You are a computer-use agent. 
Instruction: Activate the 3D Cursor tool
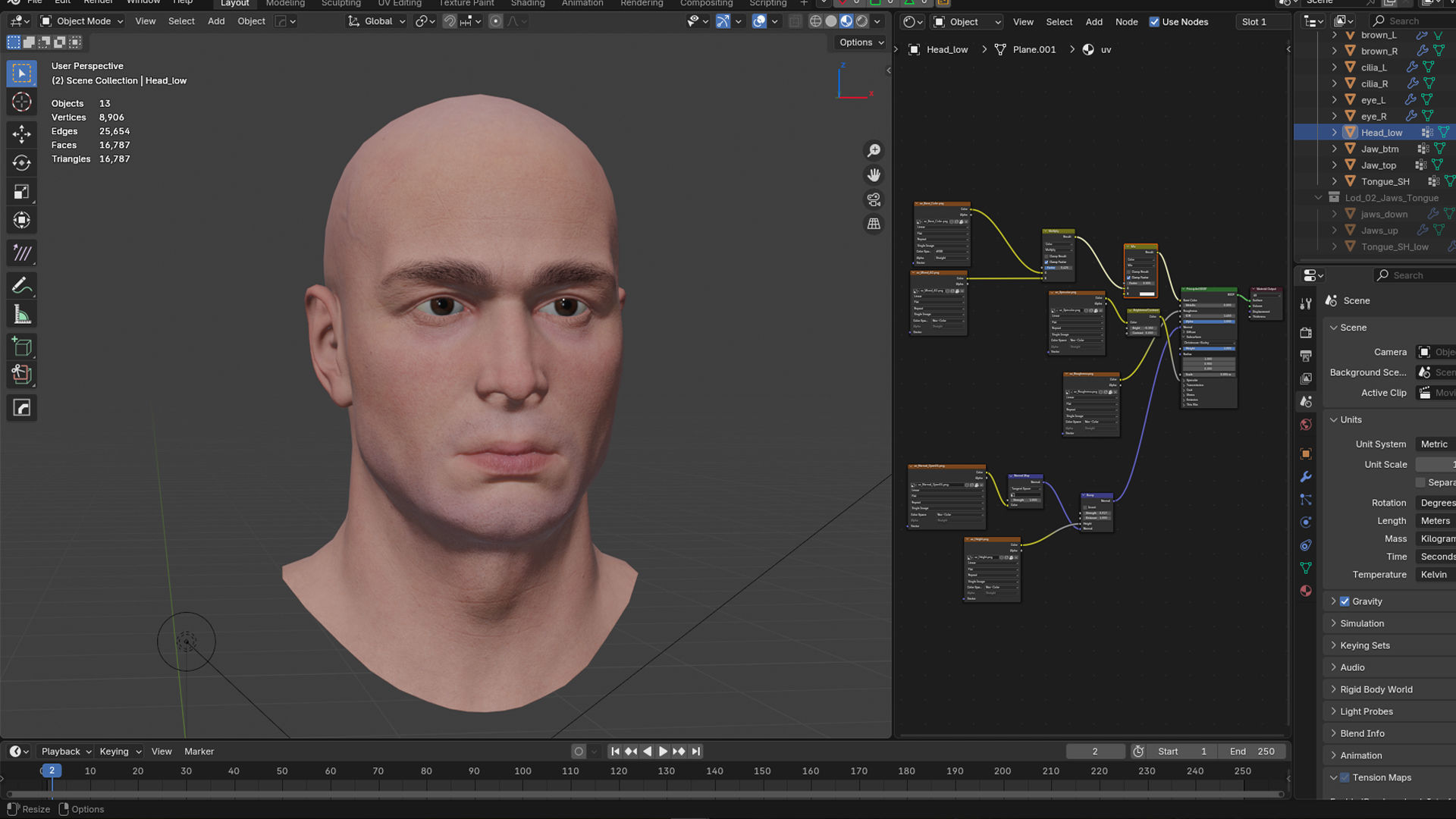pos(22,102)
